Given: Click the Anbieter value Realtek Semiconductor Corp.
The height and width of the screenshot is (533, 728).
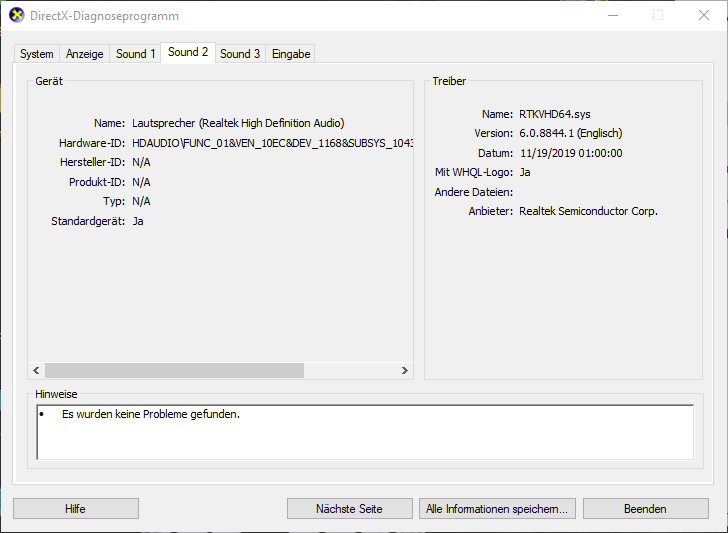Looking at the screenshot, I should (588, 211).
